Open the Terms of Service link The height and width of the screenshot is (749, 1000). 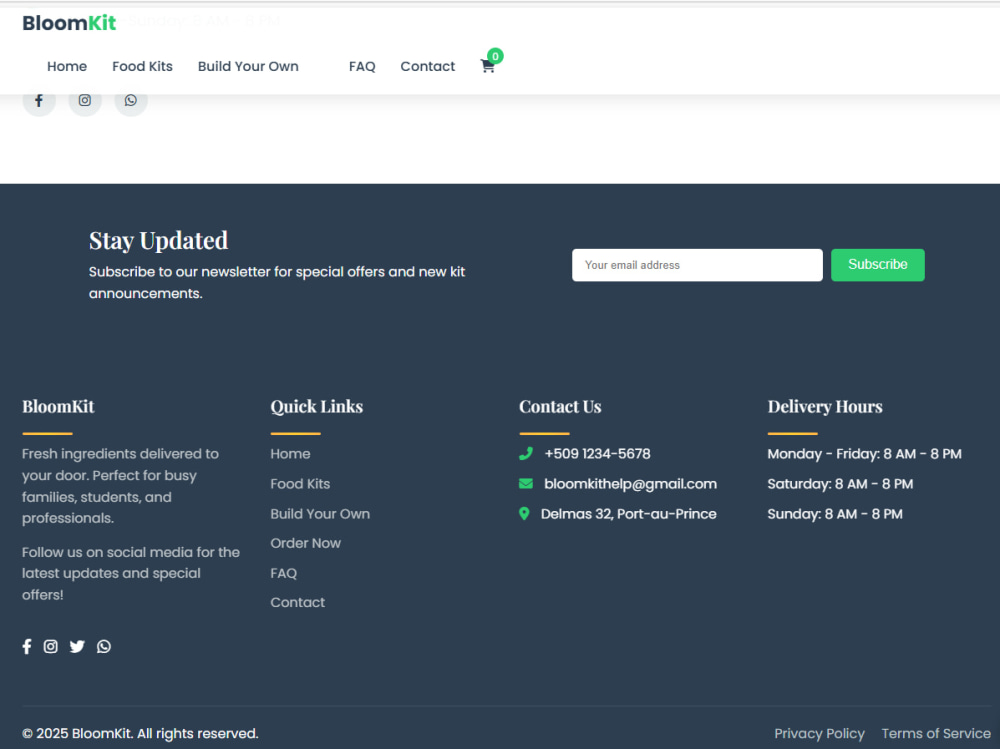click(x=936, y=734)
